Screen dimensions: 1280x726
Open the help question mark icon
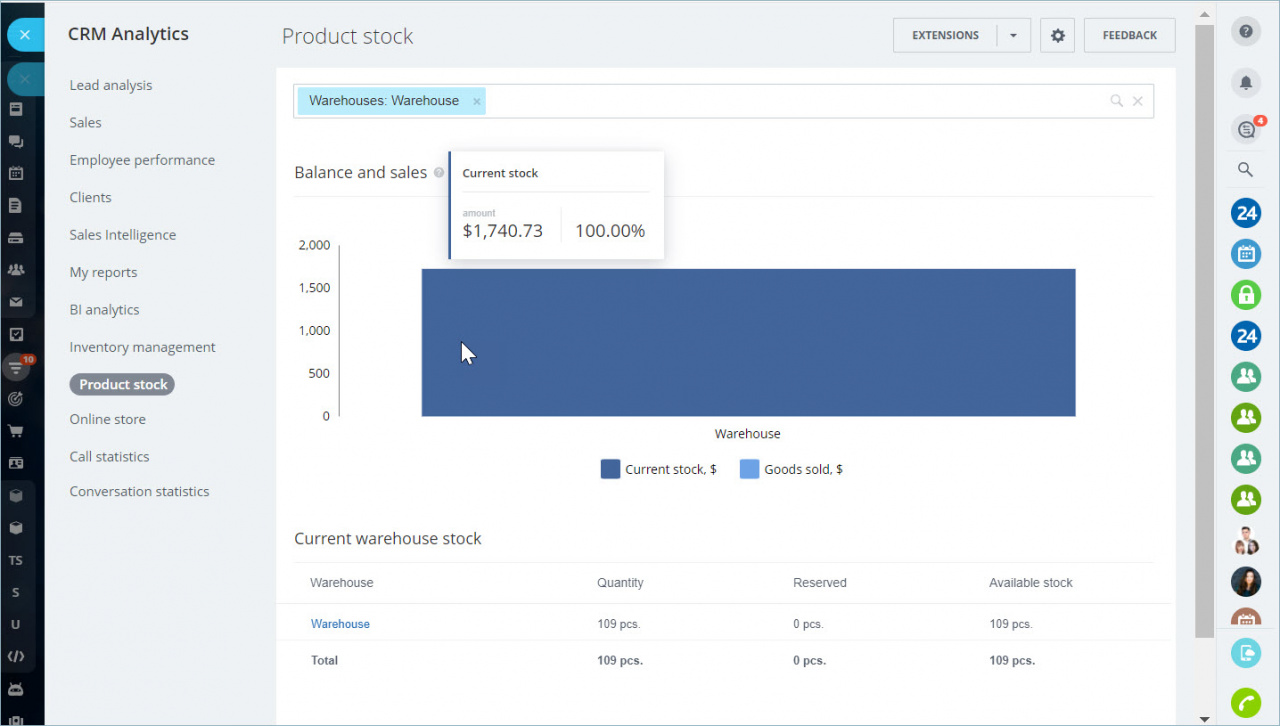coord(1246,32)
